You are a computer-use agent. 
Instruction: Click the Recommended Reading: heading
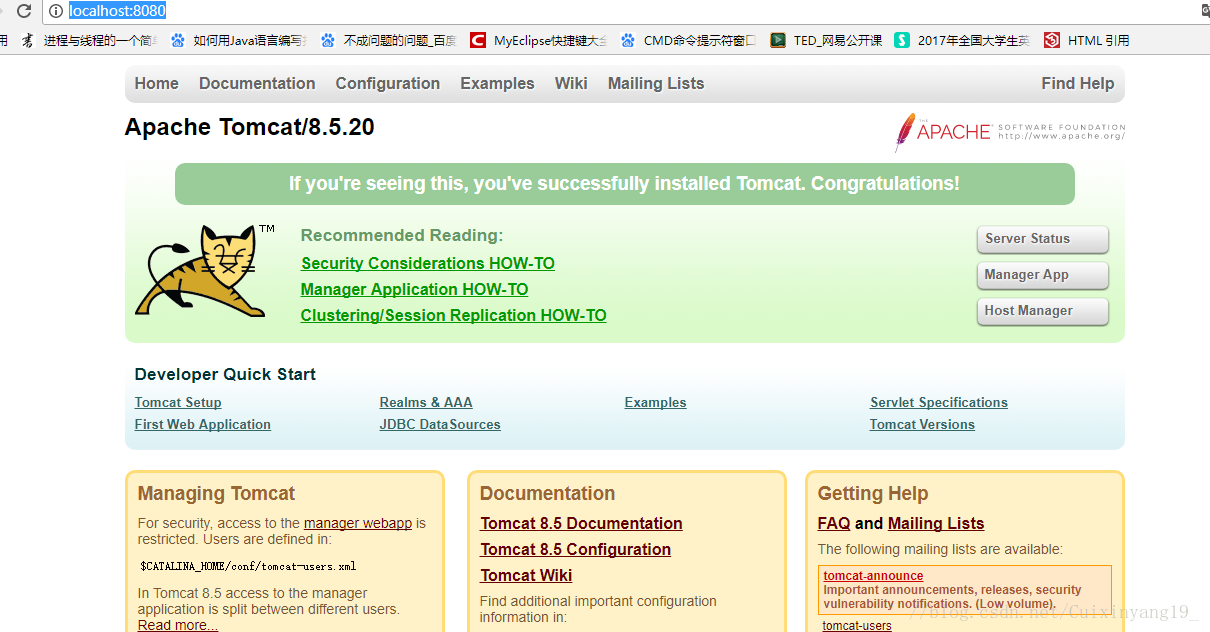[402, 236]
